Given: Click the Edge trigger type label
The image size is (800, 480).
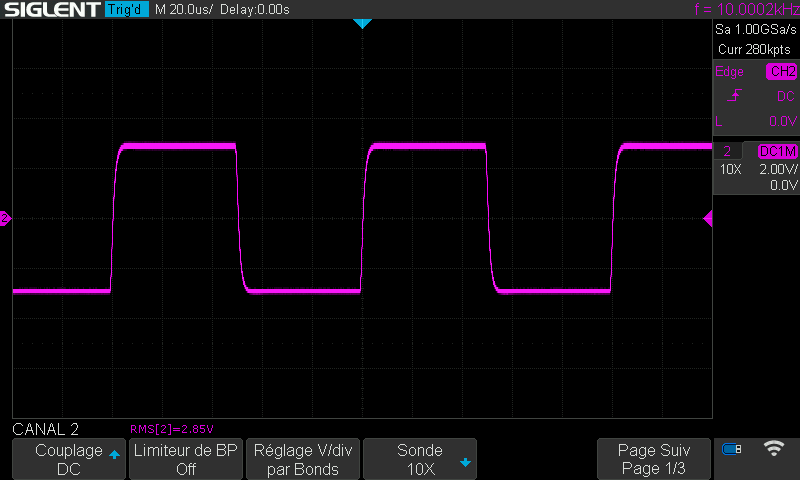Looking at the screenshot, I should pyautogui.click(x=729, y=71).
